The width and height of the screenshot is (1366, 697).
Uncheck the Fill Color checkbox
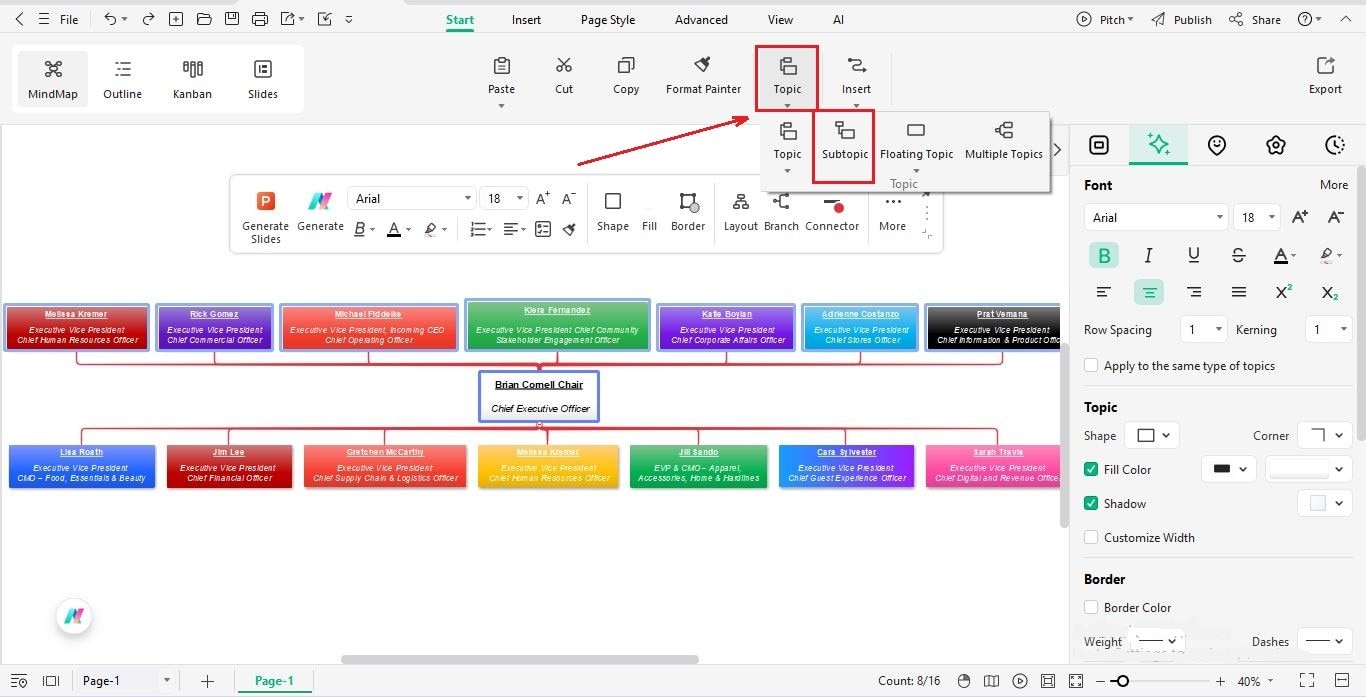(1091, 469)
